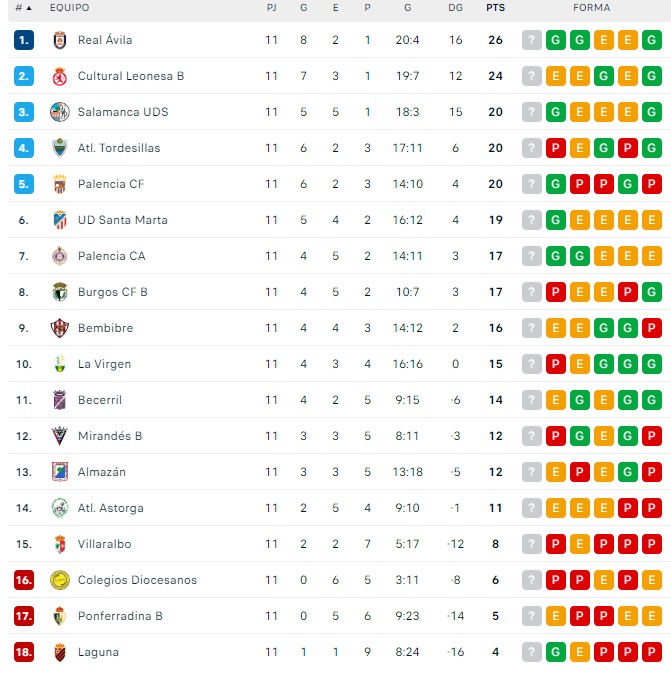Click the Real Ávila club crest
The height and width of the screenshot is (681, 671).
[59, 40]
